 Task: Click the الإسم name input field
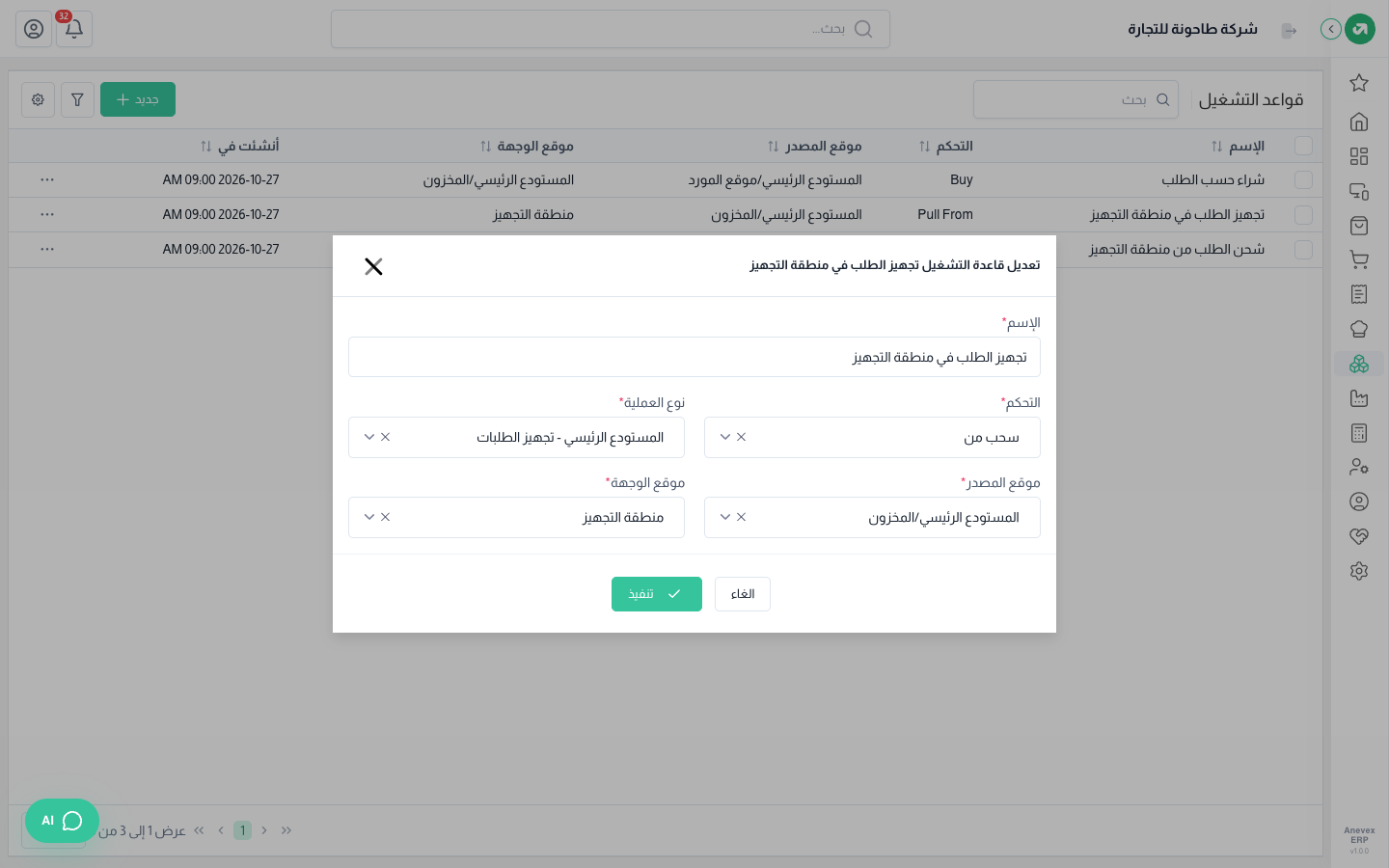[x=694, y=357]
